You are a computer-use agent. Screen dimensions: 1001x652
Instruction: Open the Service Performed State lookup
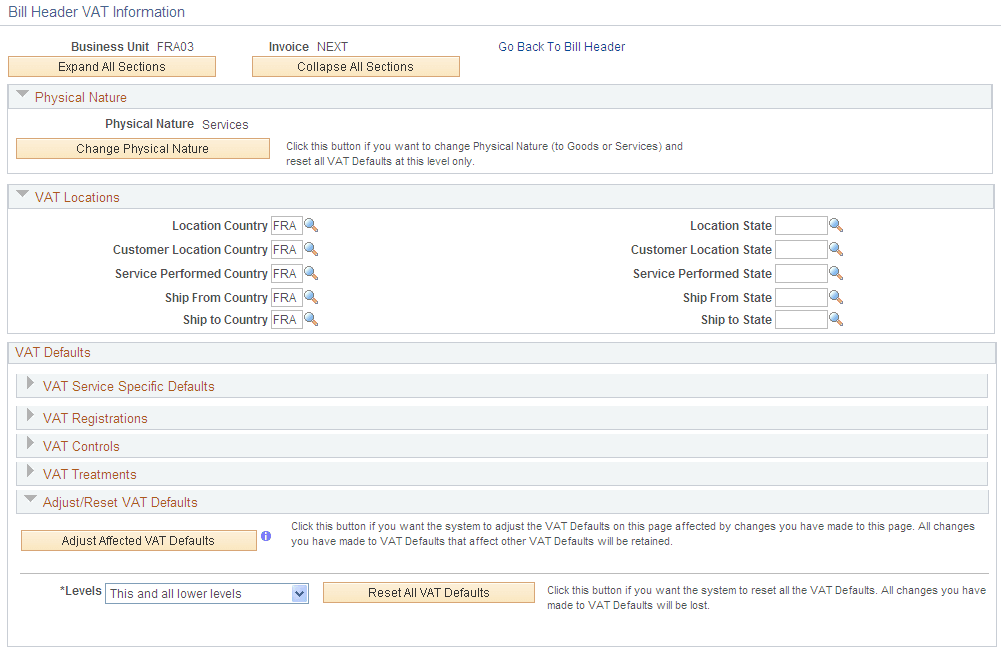point(836,273)
